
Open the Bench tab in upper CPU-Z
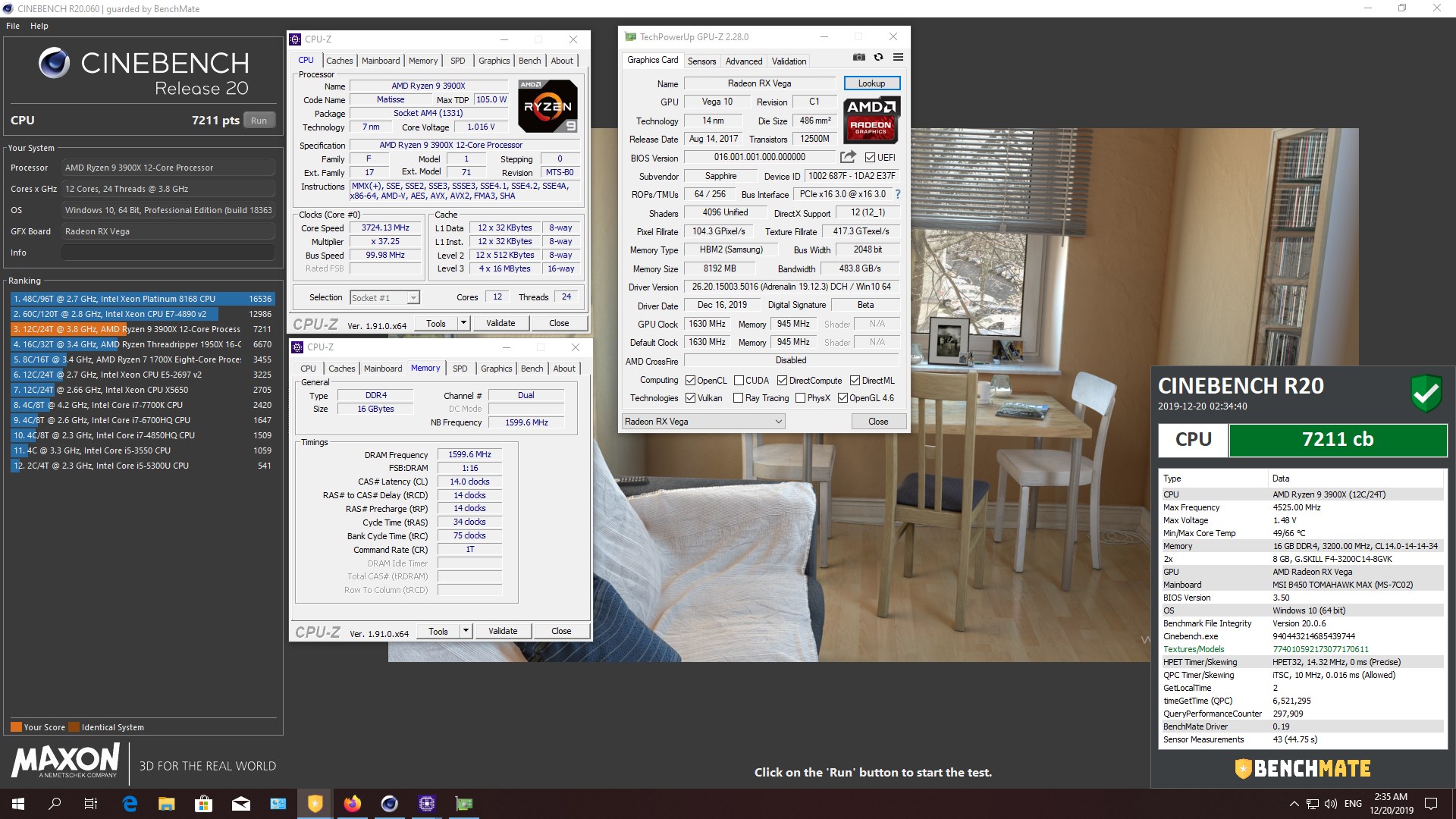click(x=530, y=61)
